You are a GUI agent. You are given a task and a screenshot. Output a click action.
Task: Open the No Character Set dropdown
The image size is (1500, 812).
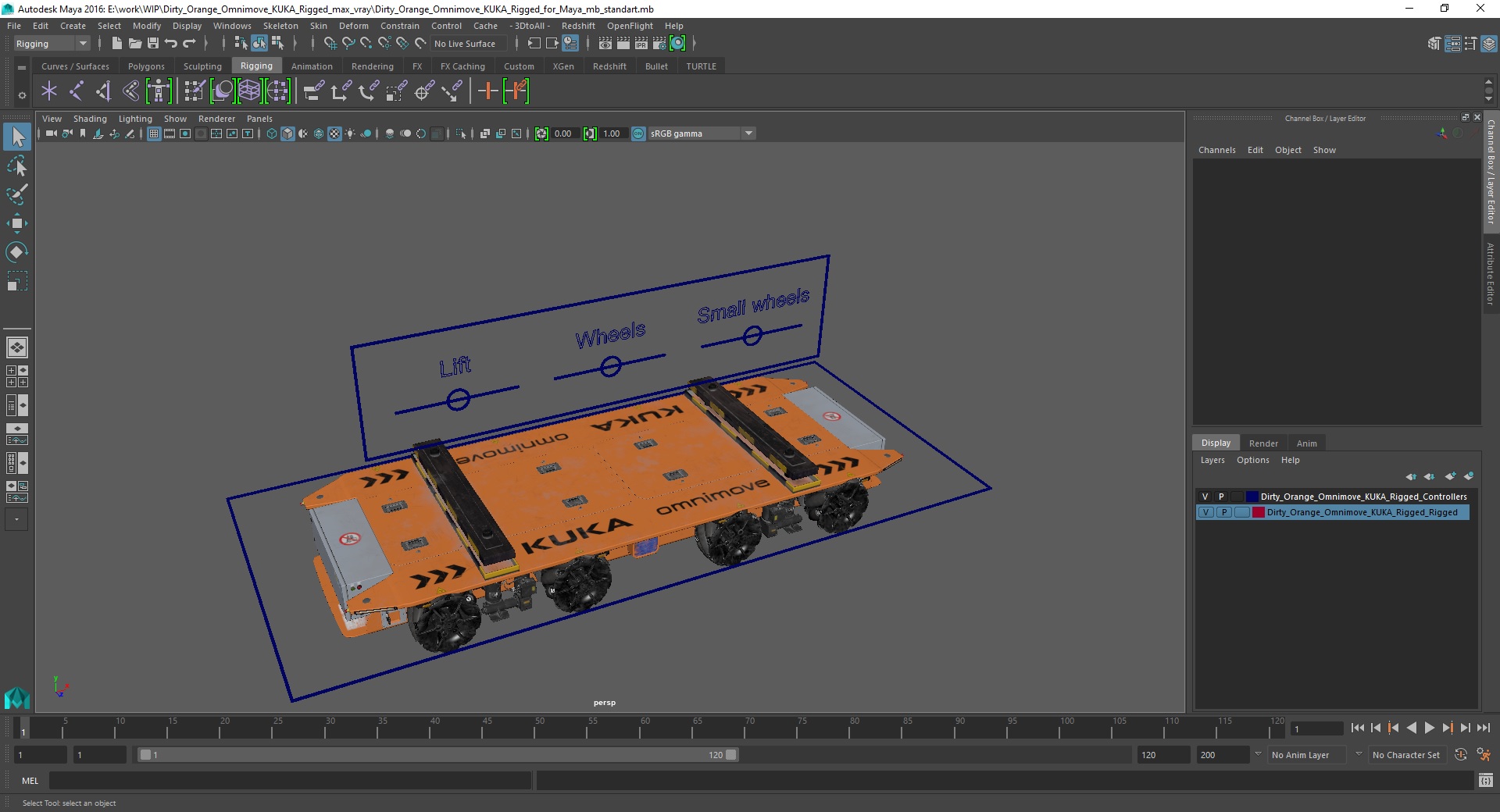click(x=1409, y=755)
